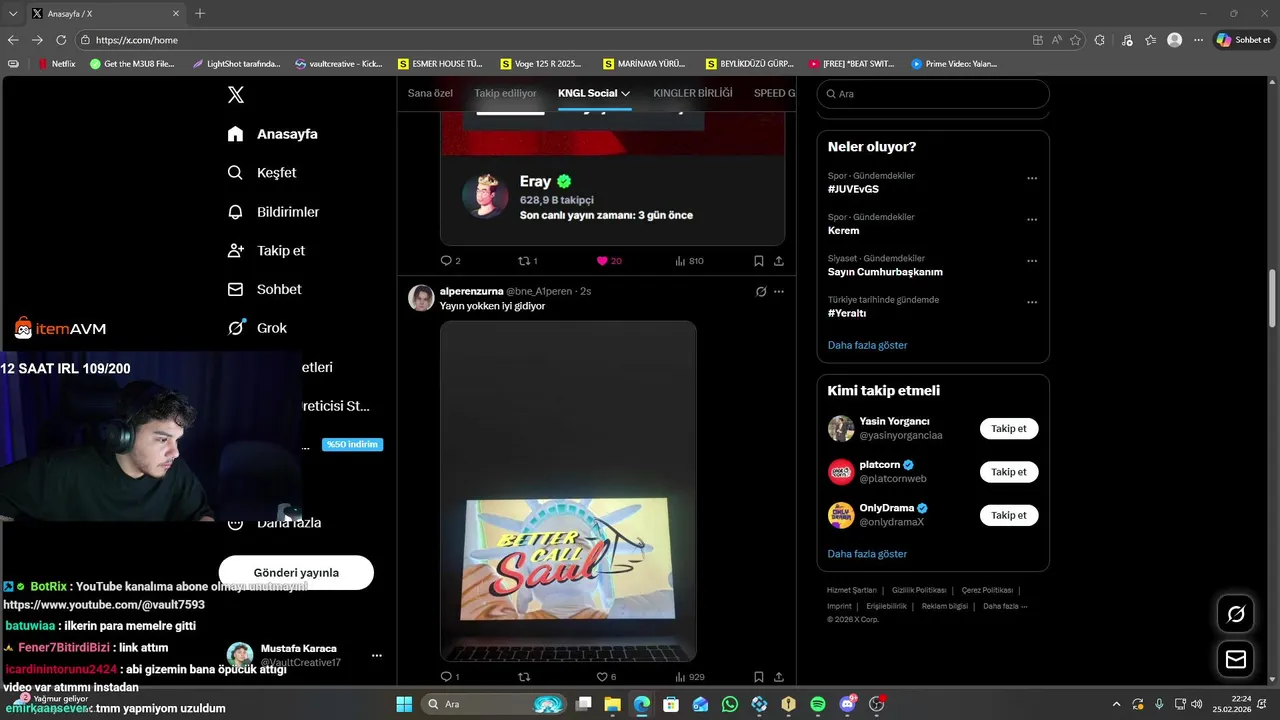
Task: Open Gizlilik Politikası footer link
Action: [919, 590]
